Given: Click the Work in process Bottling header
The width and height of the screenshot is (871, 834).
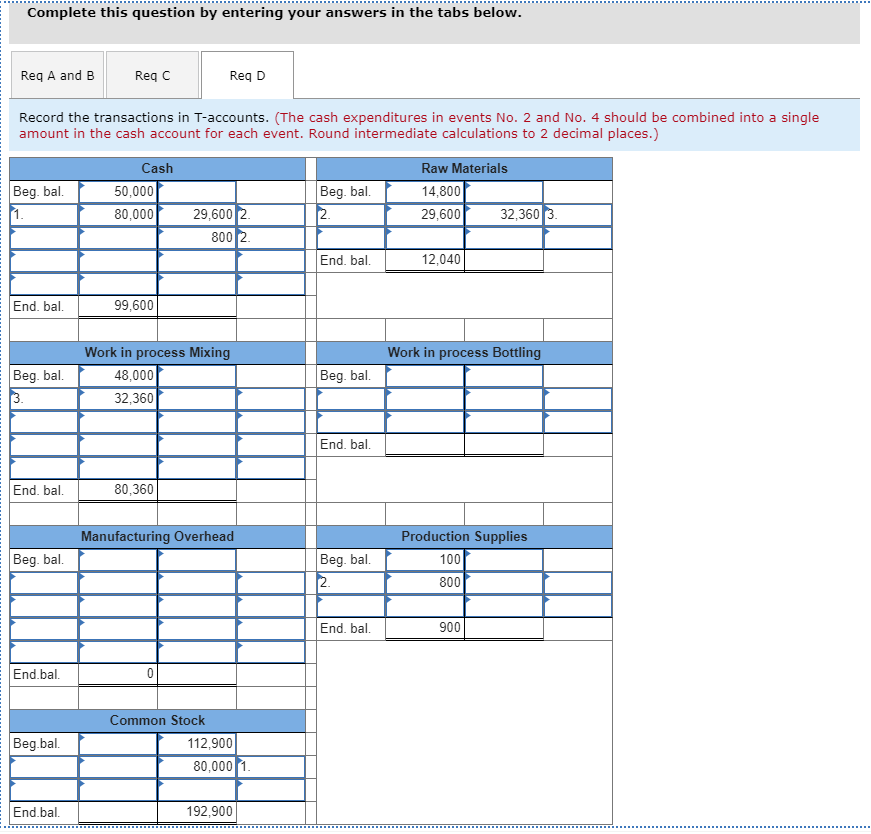Looking at the screenshot, I should 464,352.
